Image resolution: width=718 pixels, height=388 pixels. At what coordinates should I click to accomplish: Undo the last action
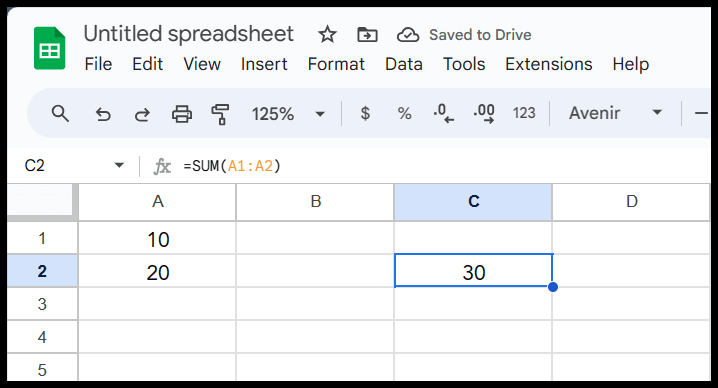[103, 114]
